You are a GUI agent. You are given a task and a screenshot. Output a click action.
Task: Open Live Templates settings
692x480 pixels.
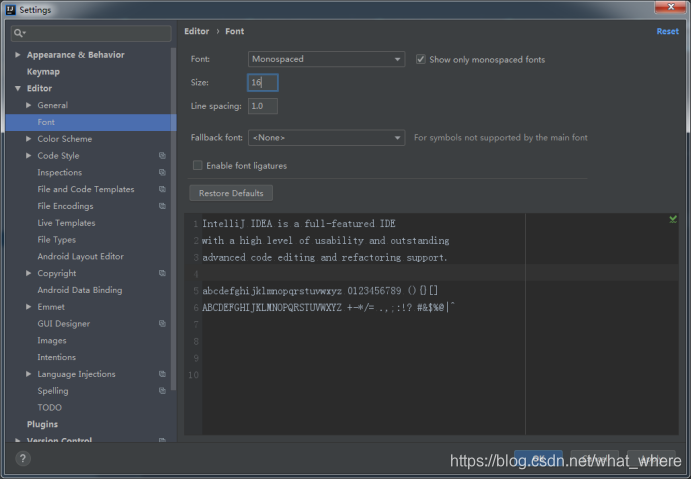[66, 223]
